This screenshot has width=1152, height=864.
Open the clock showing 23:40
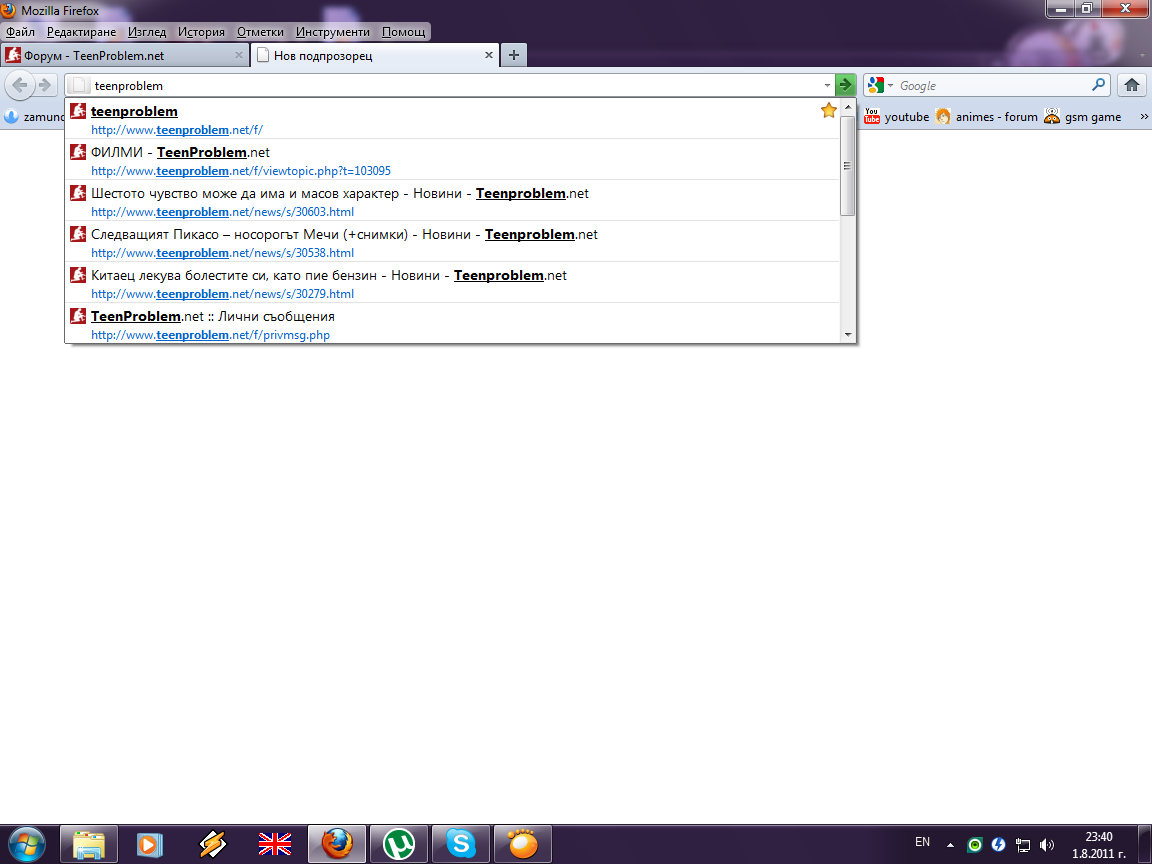point(1099,845)
